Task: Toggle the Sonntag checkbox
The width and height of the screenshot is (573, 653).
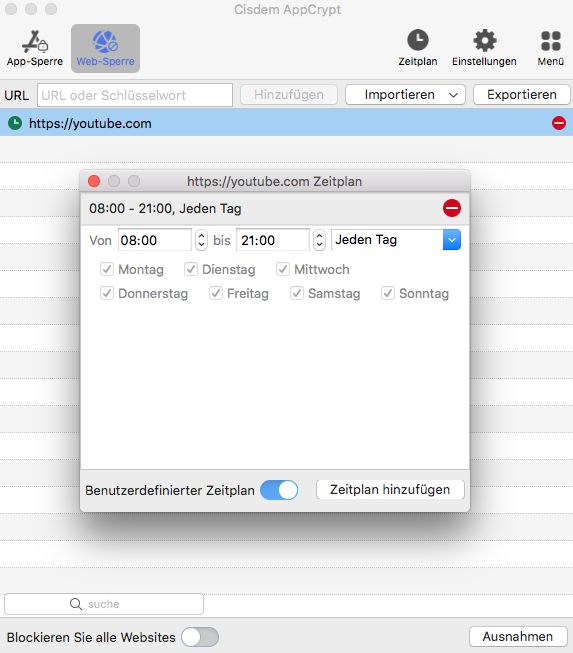Action: [x=388, y=293]
